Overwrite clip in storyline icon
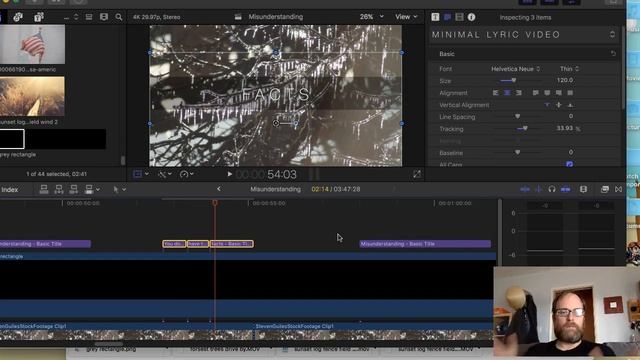Viewport: 640px width, 360px height. (89, 189)
